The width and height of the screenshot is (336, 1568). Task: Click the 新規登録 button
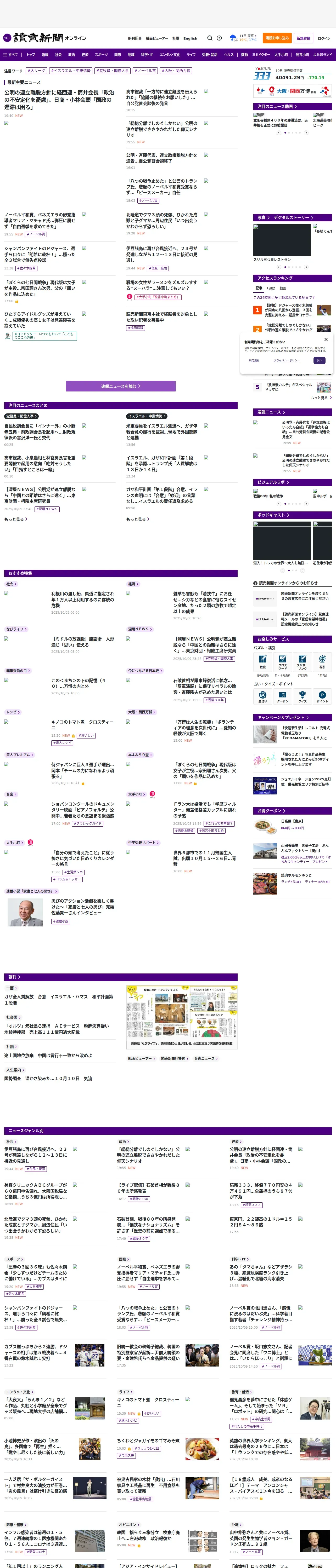pos(304,38)
